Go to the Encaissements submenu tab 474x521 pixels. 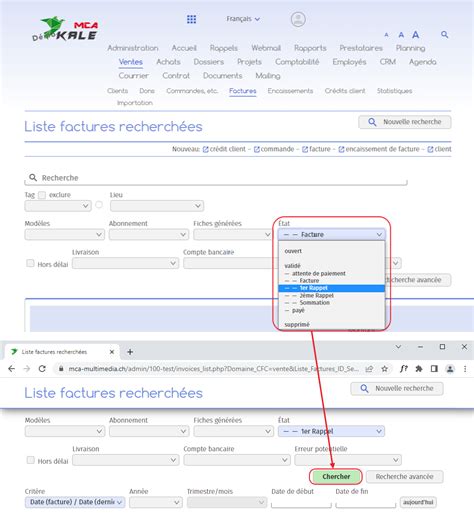coord(290,91)
